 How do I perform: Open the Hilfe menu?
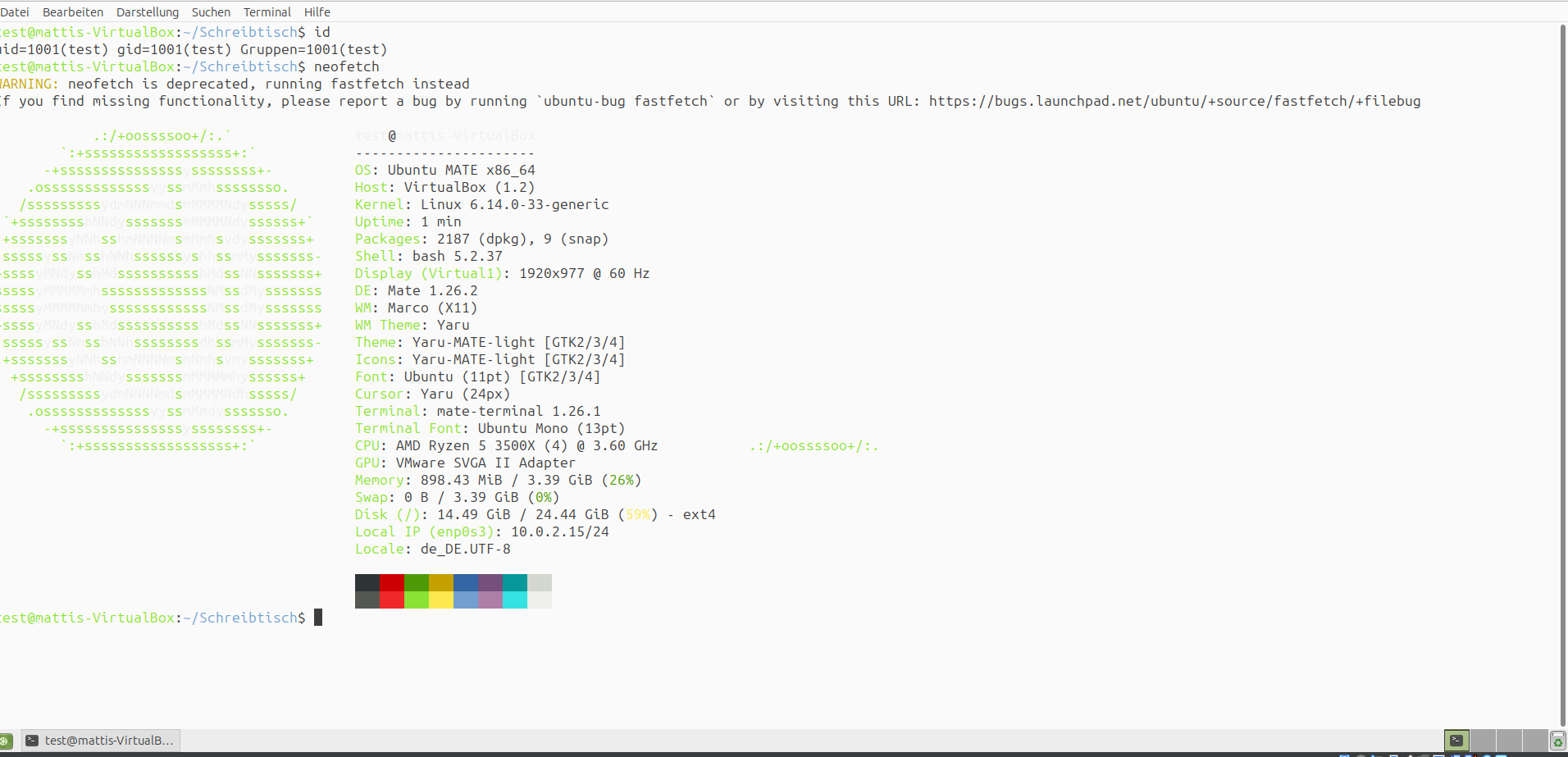317,12
